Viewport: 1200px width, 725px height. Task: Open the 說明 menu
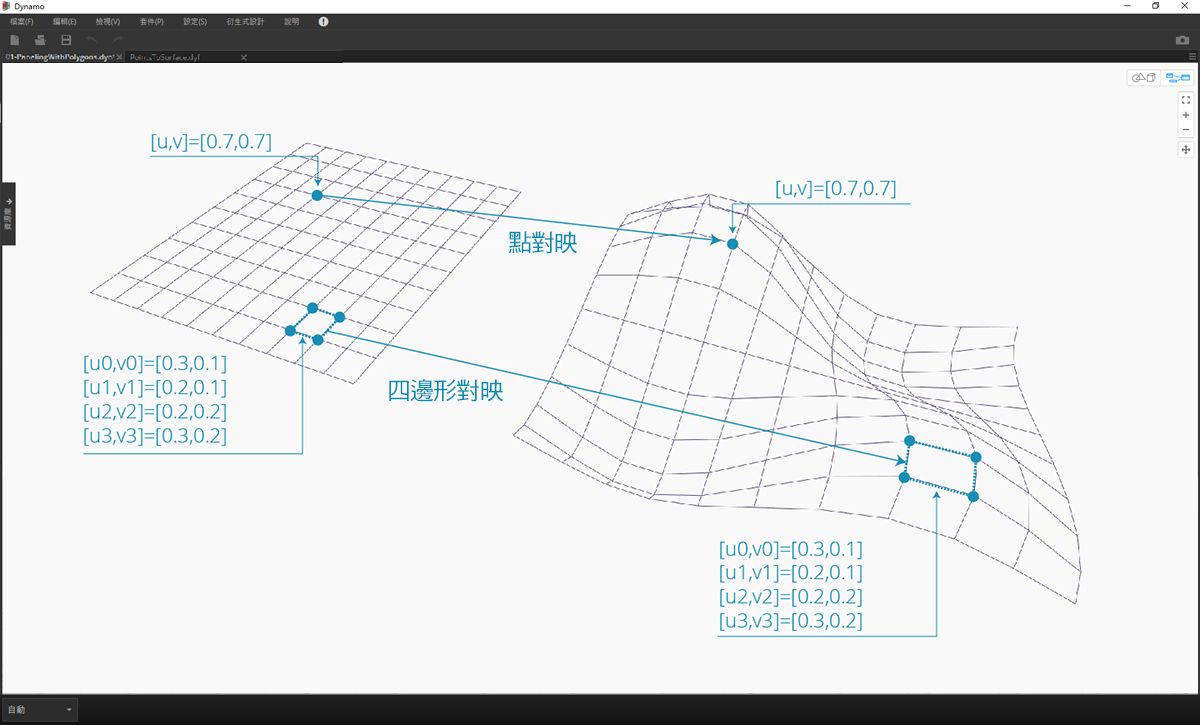tap(291, 21)
